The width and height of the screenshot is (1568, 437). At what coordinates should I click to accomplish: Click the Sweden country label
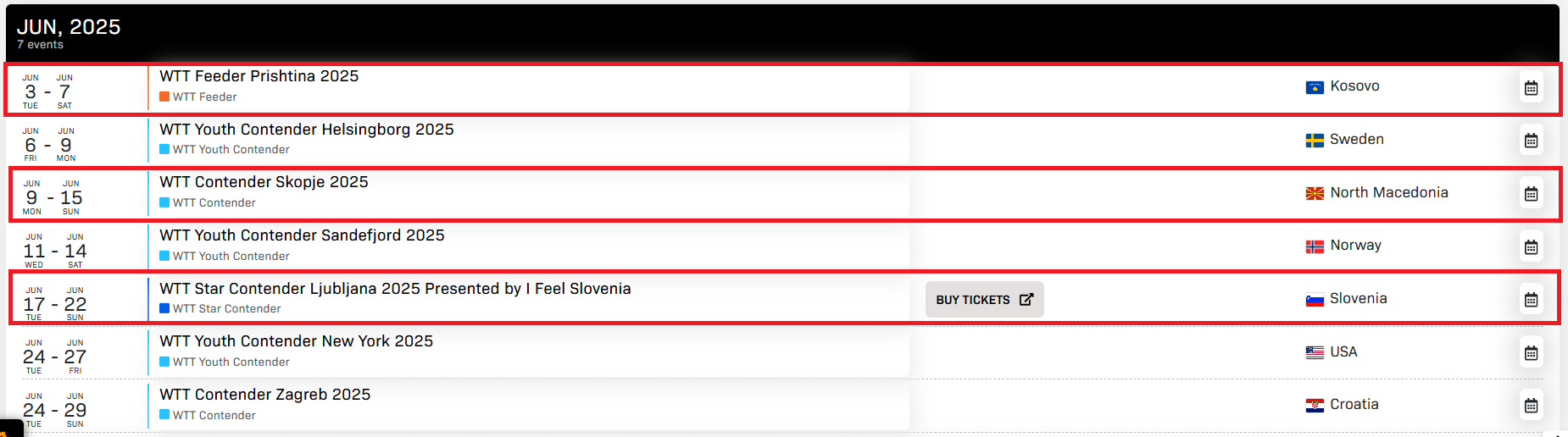tap(1356, 140)
